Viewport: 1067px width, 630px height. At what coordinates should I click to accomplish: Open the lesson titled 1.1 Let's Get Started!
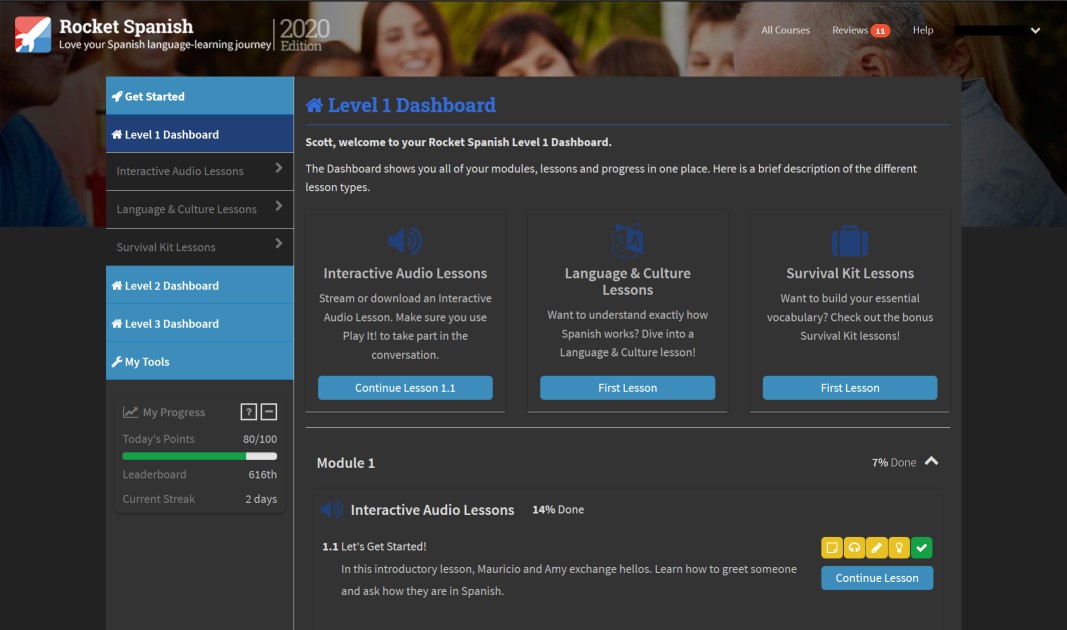pyautogui.click(x=374, y=546)
